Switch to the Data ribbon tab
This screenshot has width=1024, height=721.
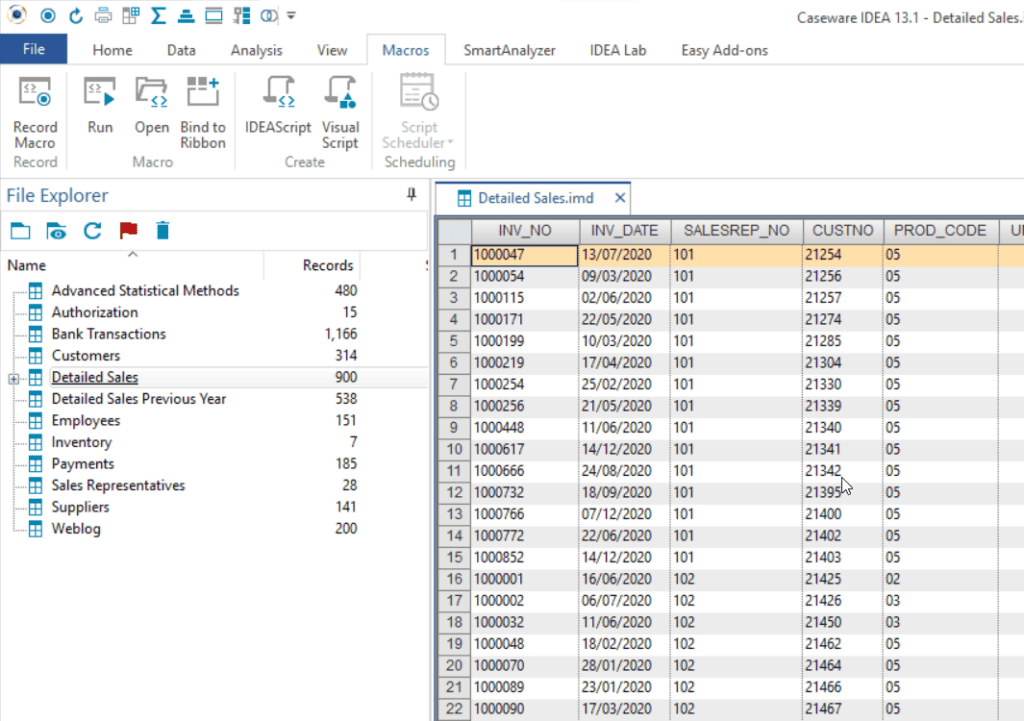pyautogui.click(x=181, y=50)
